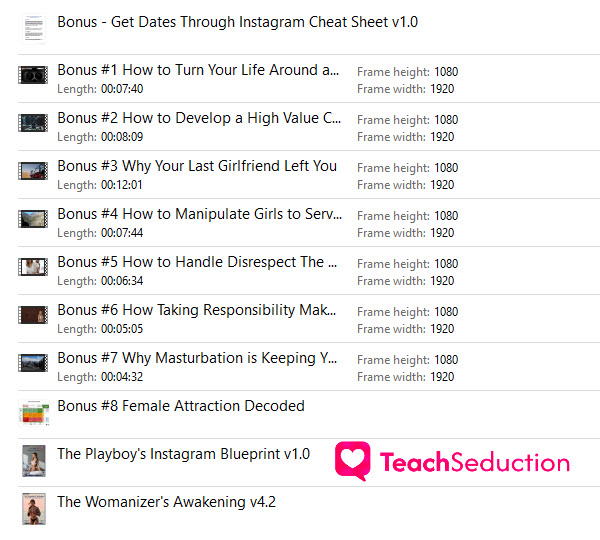Click Bonus #1 video thumbnail icon
This screenshot has height=540, width=600.
(33, 75)
